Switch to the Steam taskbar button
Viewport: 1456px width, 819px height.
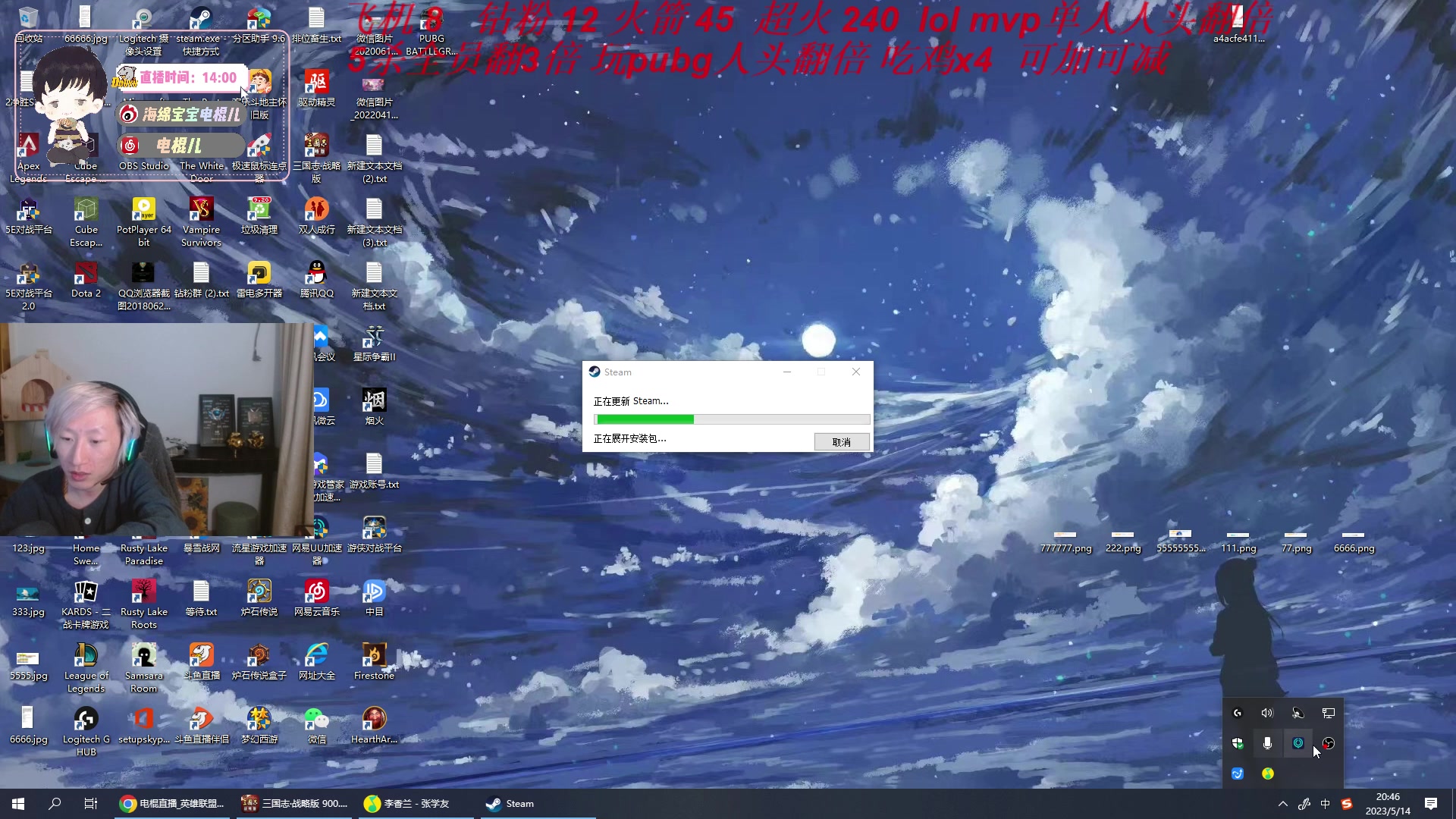538,804
